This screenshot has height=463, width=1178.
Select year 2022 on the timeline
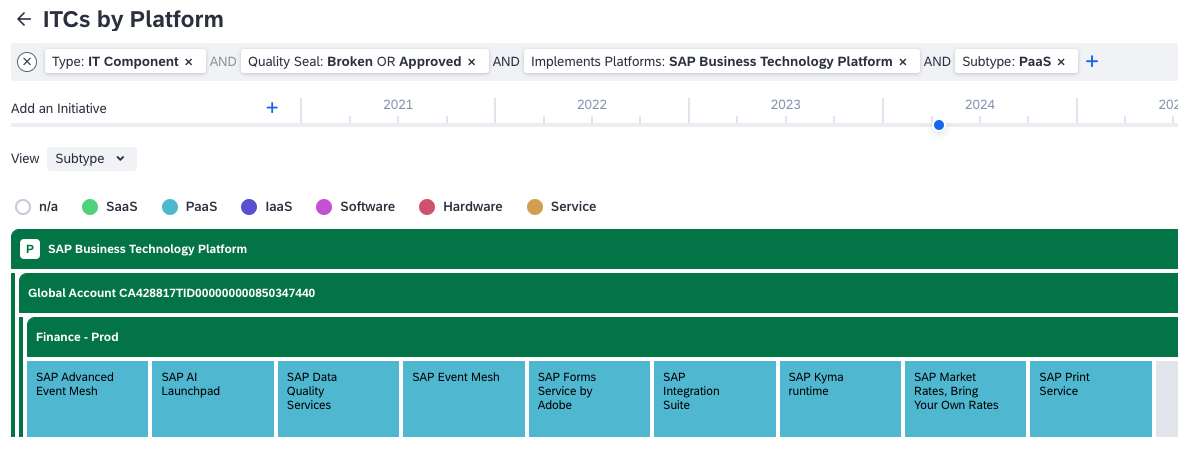[592, 104]
